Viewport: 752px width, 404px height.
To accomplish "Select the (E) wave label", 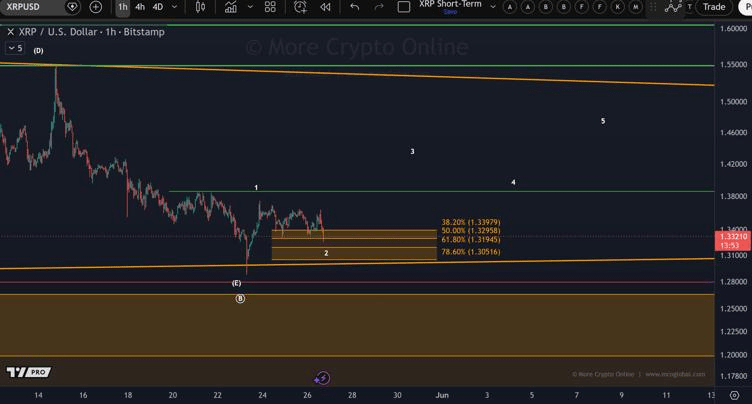I will click(236, 284).
